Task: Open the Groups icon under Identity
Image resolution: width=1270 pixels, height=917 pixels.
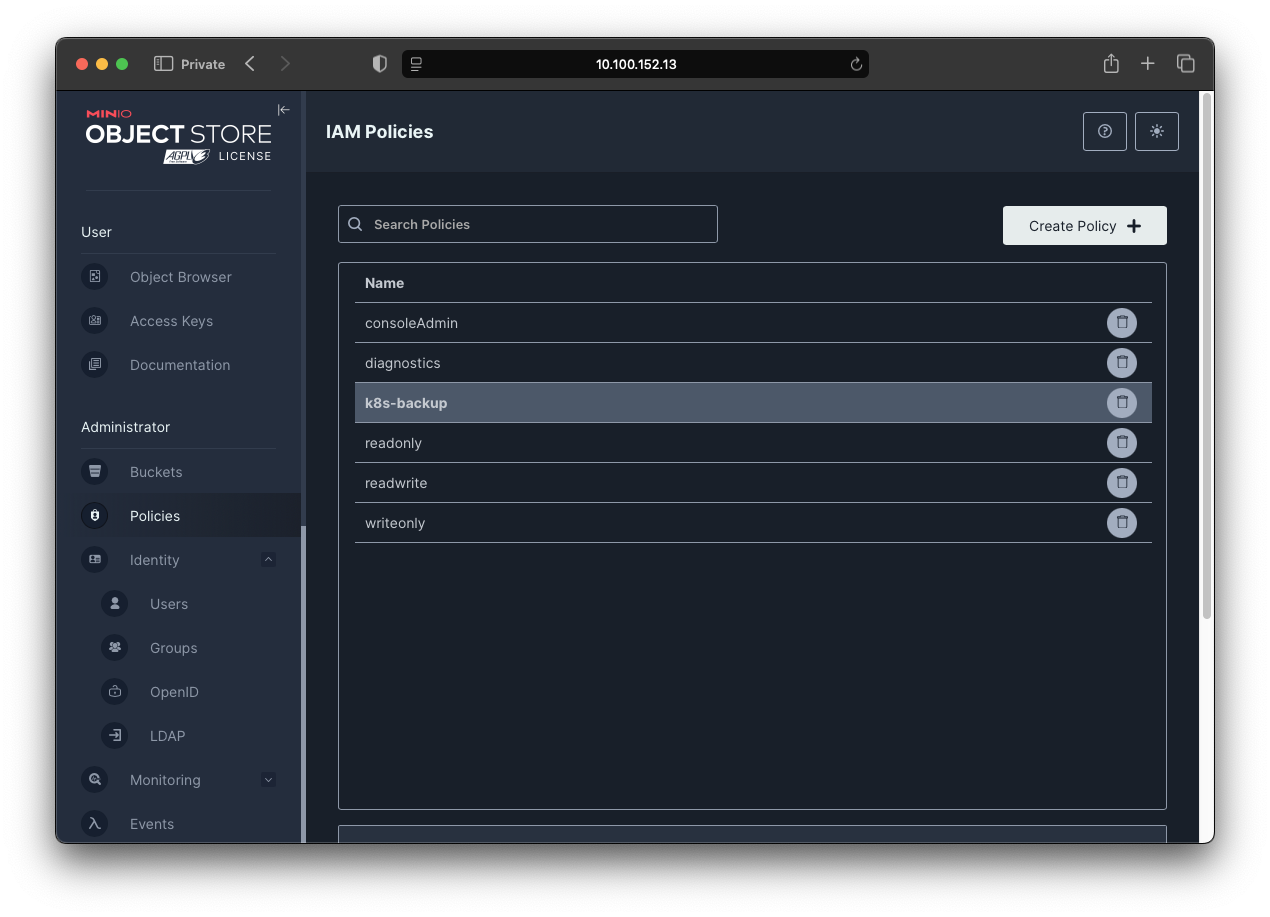Action: 114,647
